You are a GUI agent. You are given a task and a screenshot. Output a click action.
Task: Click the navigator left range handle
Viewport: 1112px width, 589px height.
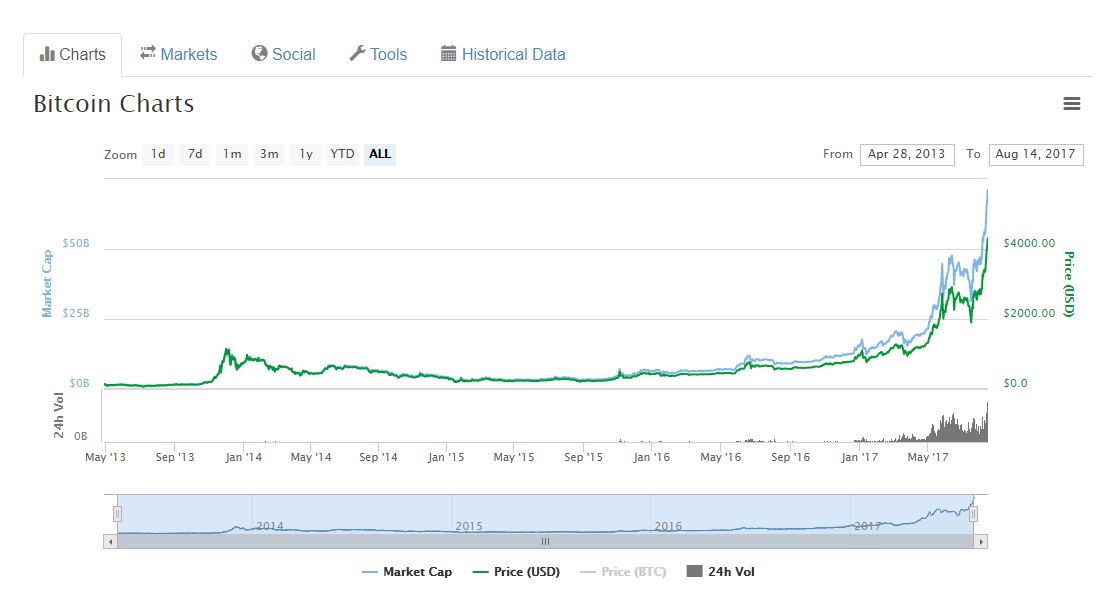pos(118,514)
